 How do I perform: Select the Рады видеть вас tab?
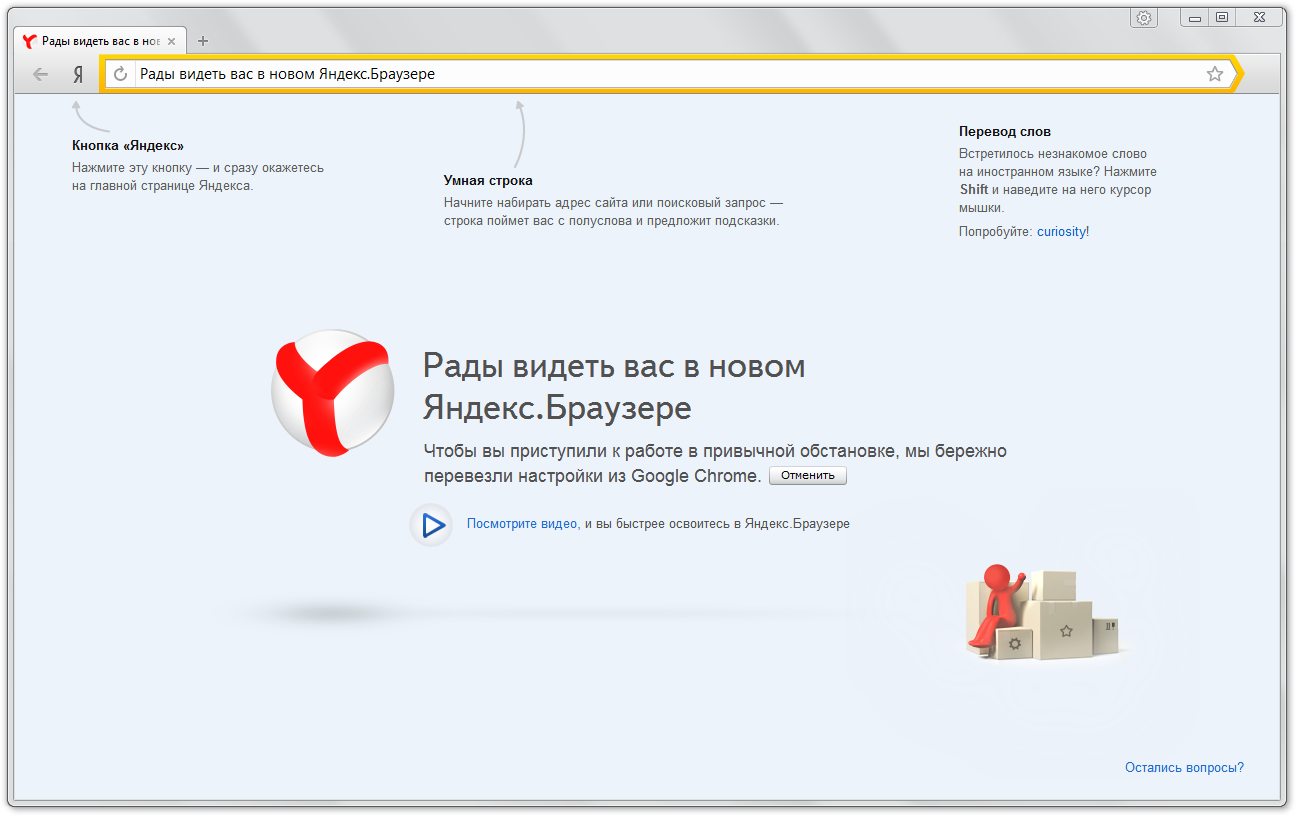point(98,41)
